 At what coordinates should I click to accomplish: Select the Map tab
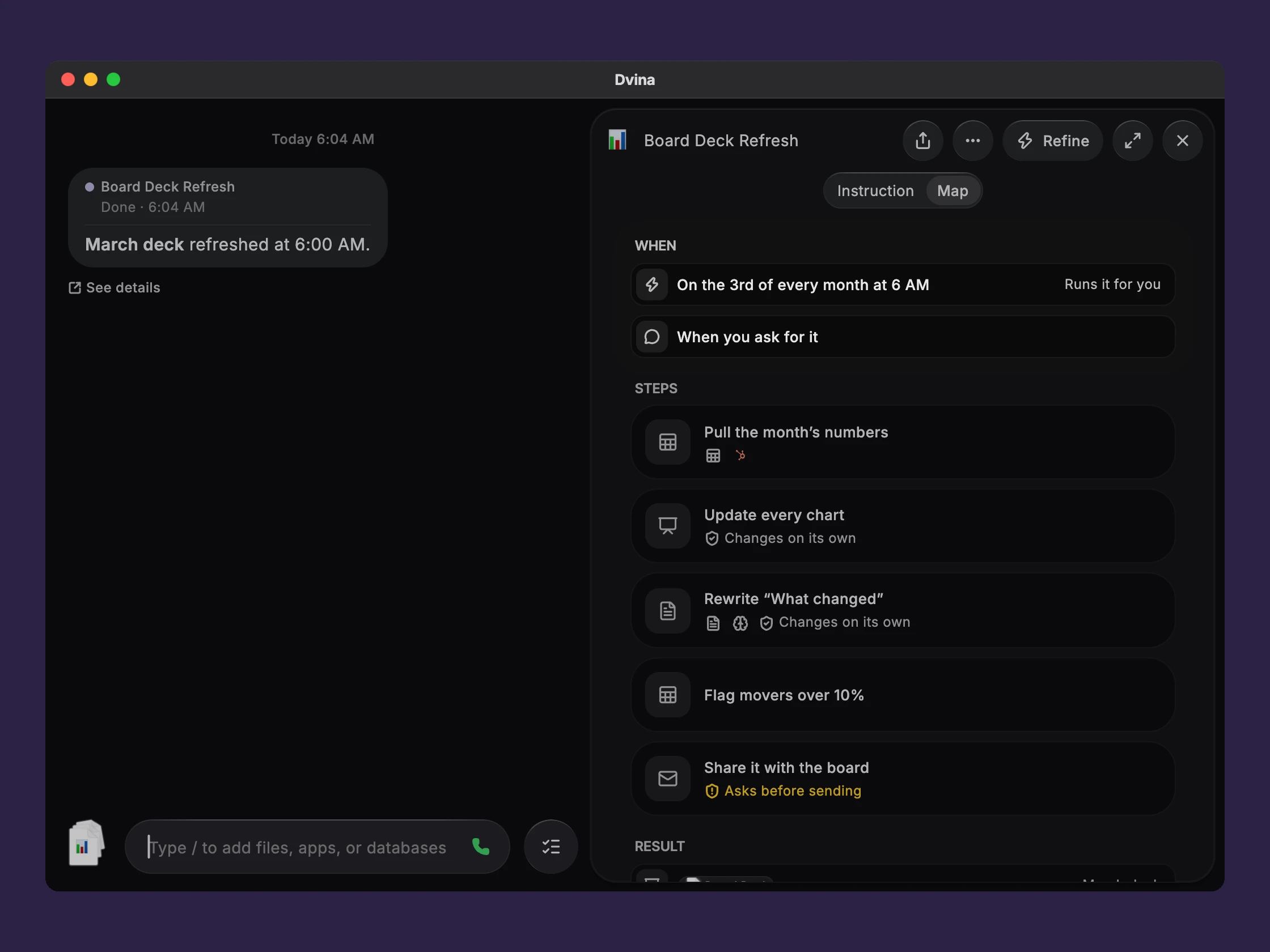(952, 190)
